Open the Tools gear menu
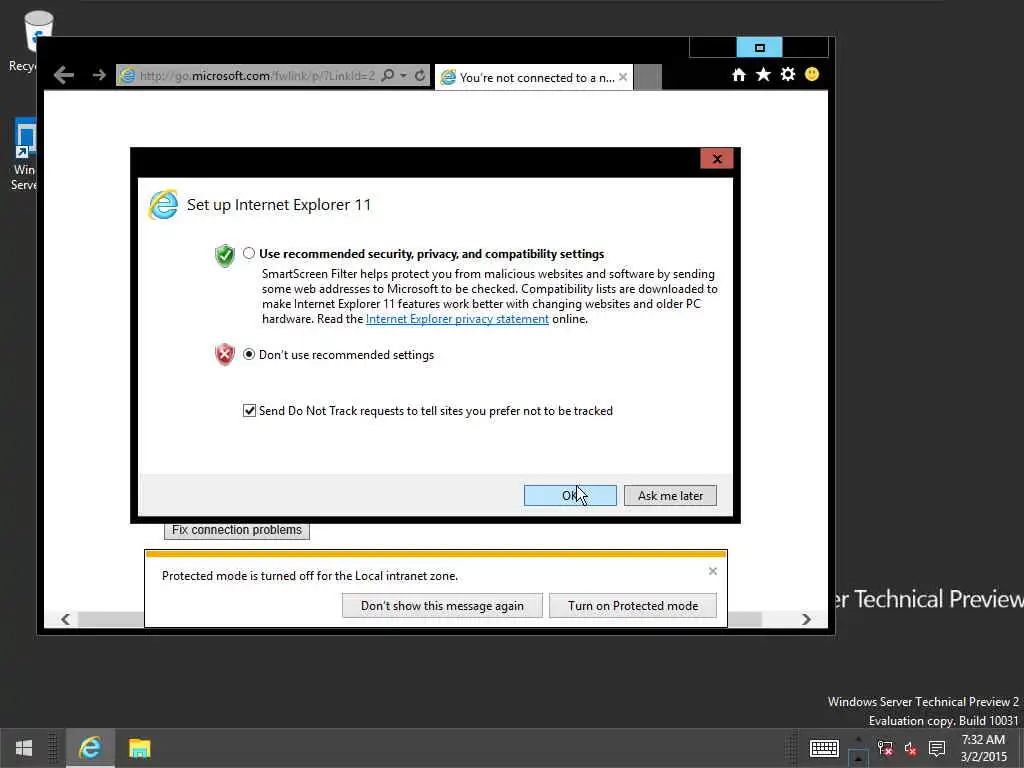The height and width of the screenshot is (768, 1024). (788, 74)
